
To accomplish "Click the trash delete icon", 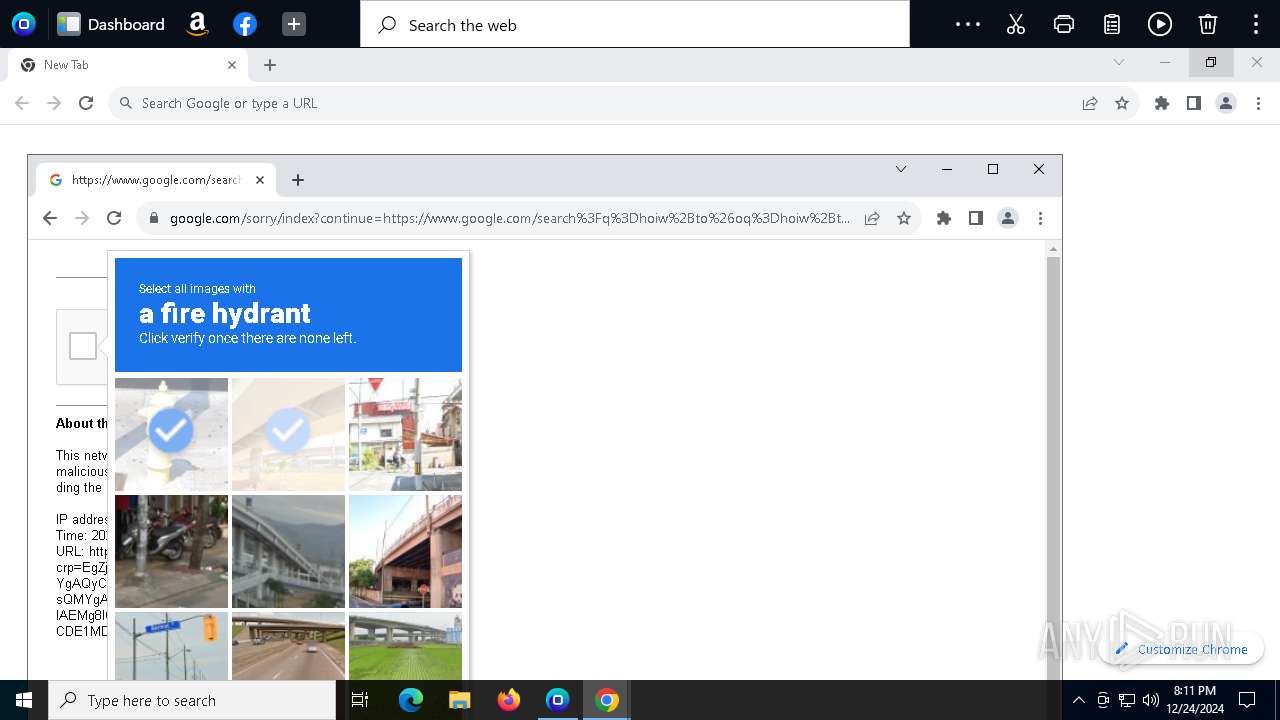I will (x=1208, y=24).
